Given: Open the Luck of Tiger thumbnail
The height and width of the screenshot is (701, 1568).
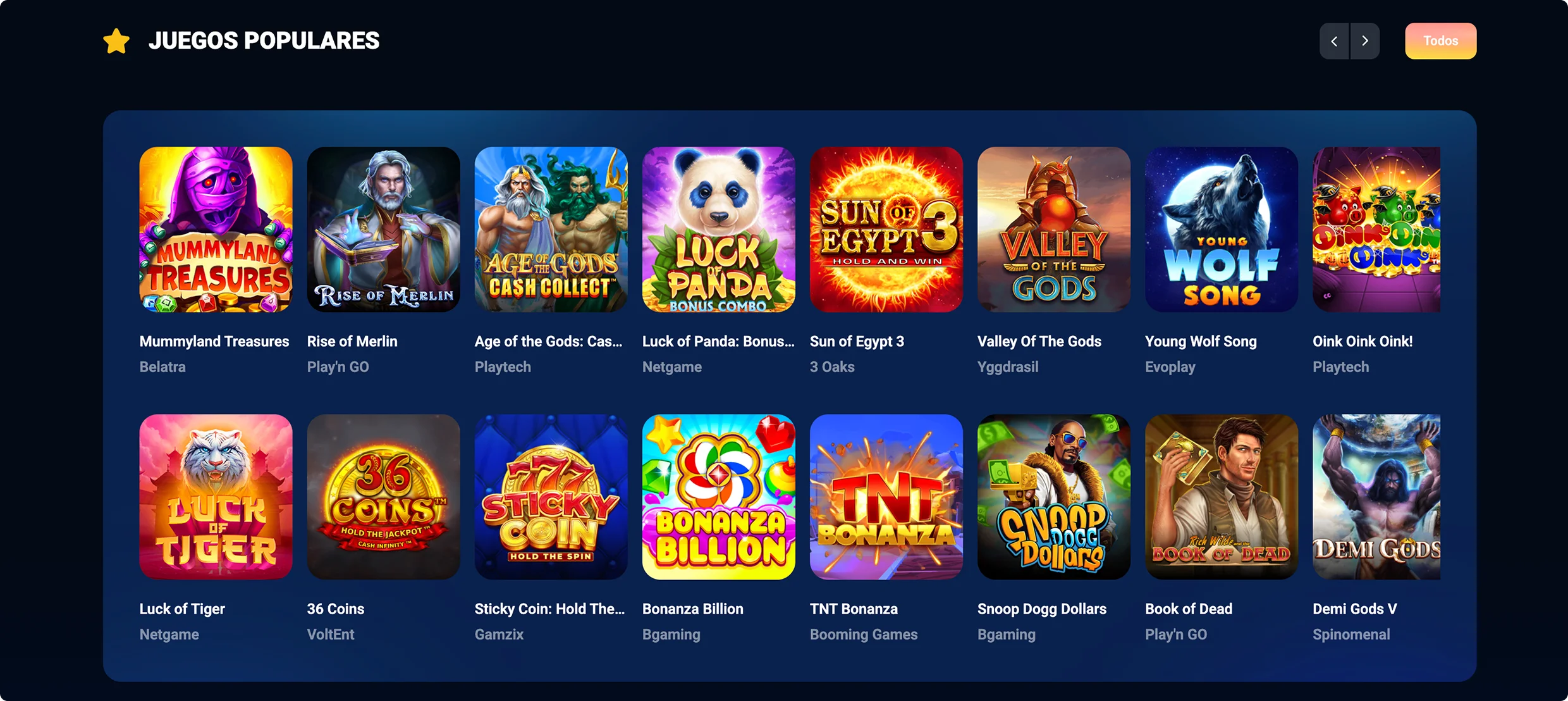Looking at the screenshot, I should (x=216, y=497).
